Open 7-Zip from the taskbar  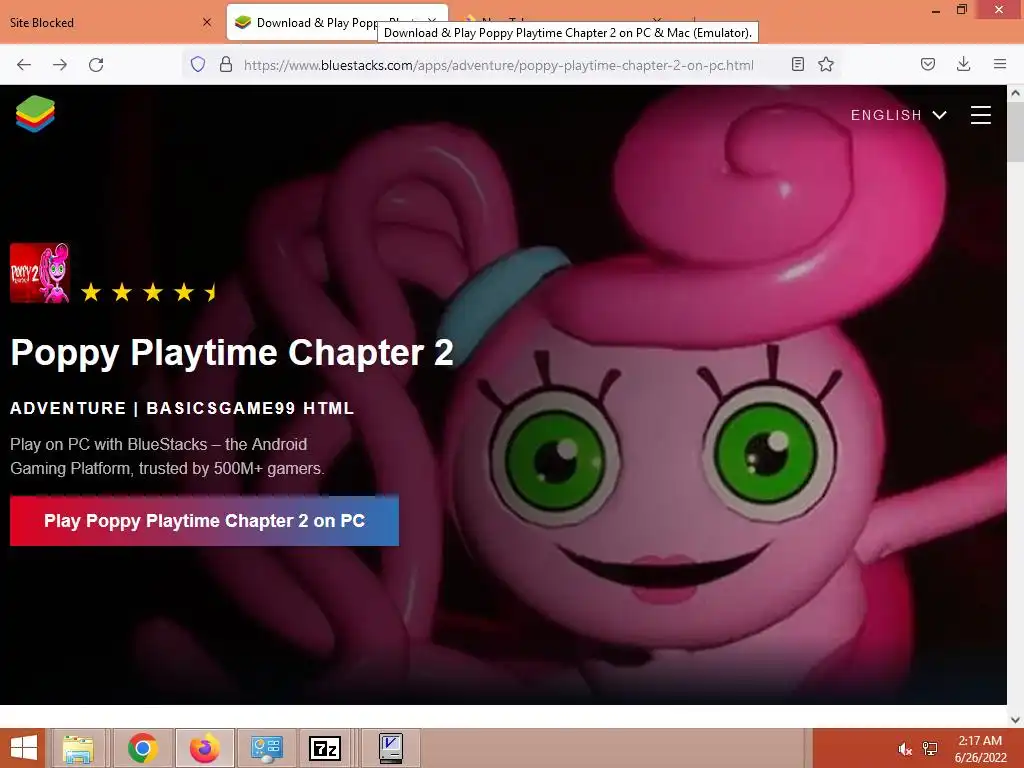click(325, 748)
